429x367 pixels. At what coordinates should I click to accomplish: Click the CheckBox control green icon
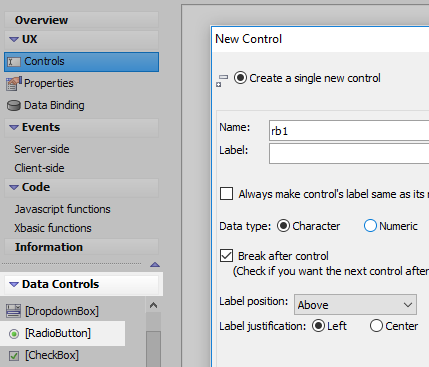click(x=14, y=356)
